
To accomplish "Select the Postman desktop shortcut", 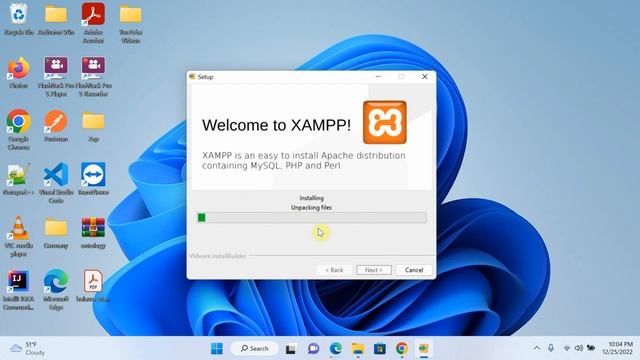I will pyautogui.click(x=56, y=126).
